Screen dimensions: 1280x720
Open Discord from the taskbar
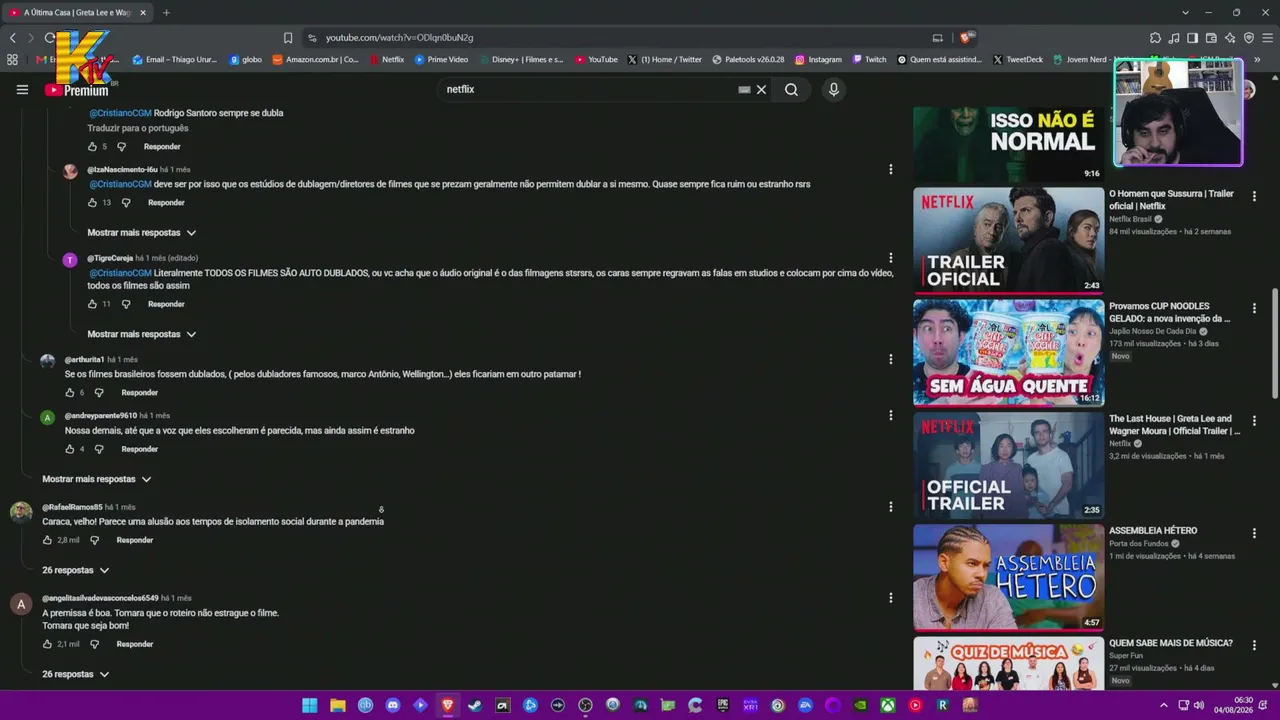(x=393, y=705)
